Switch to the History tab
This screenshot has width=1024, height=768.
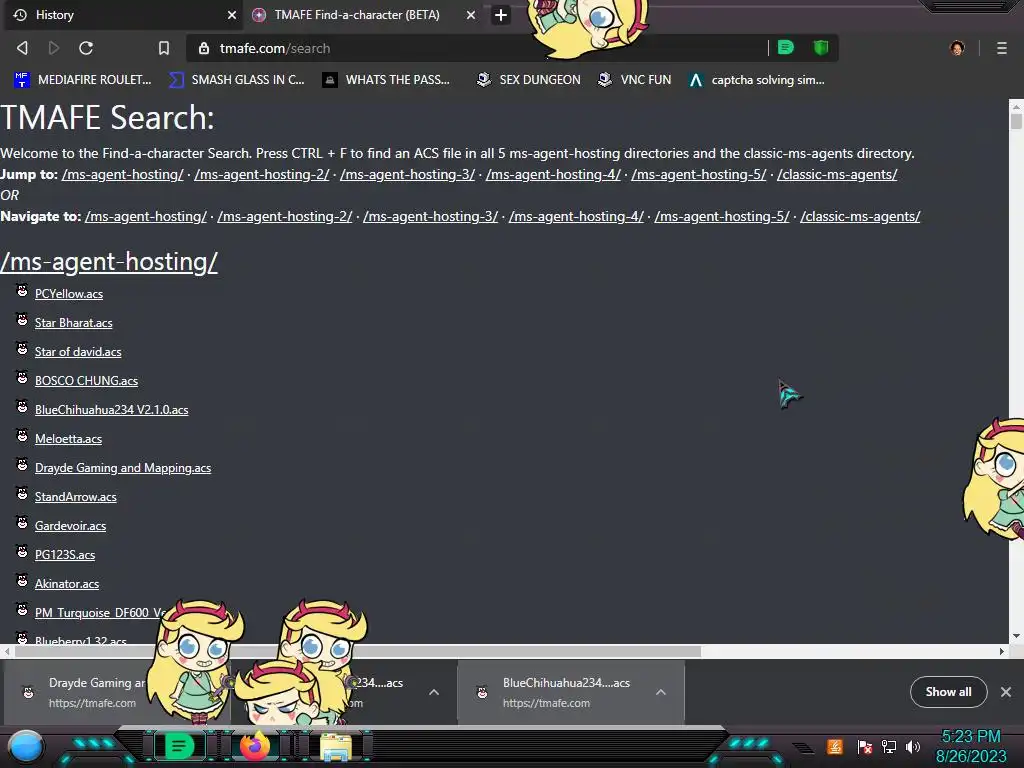point(123,15)
